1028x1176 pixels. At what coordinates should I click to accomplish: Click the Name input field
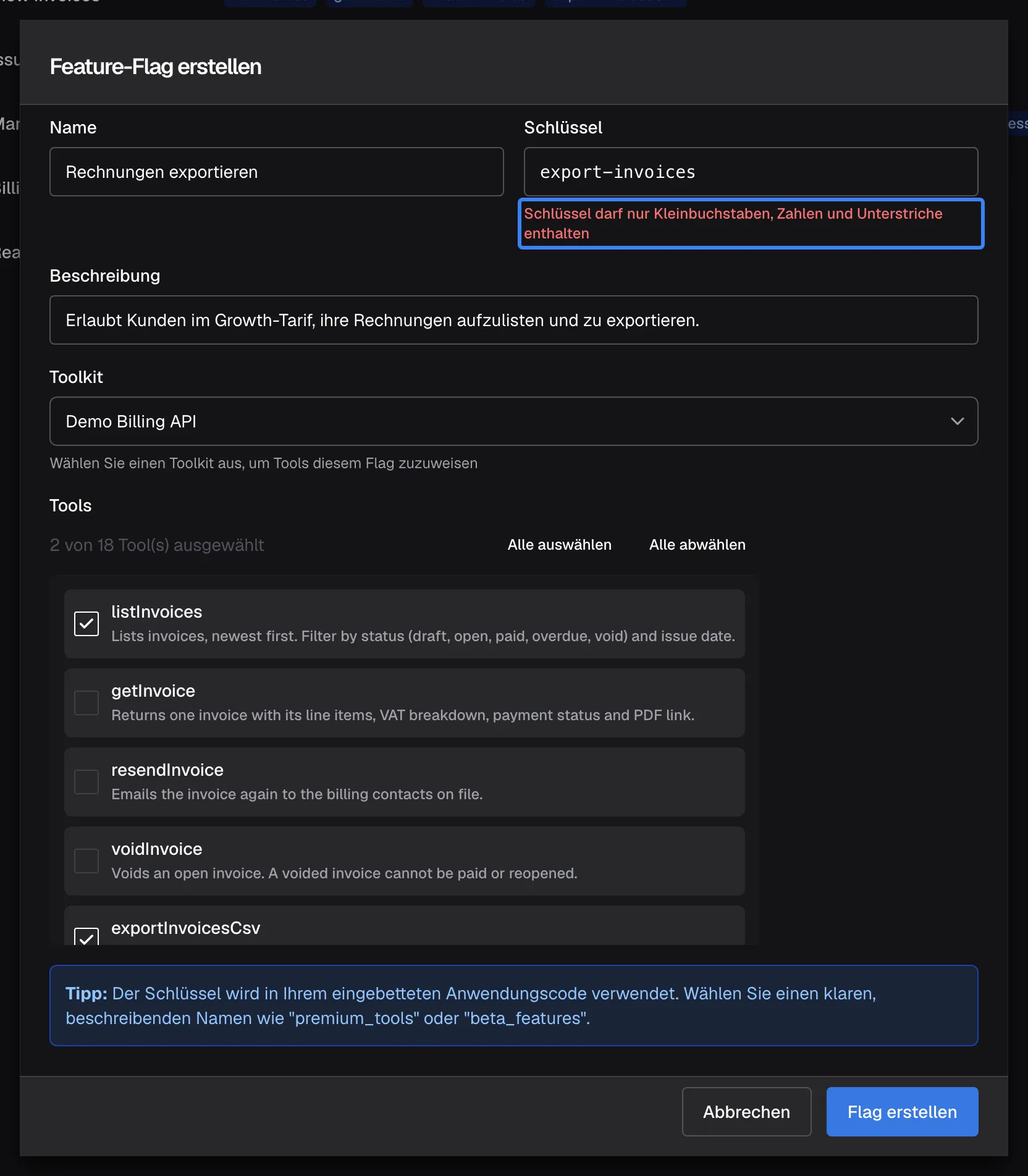277,172
